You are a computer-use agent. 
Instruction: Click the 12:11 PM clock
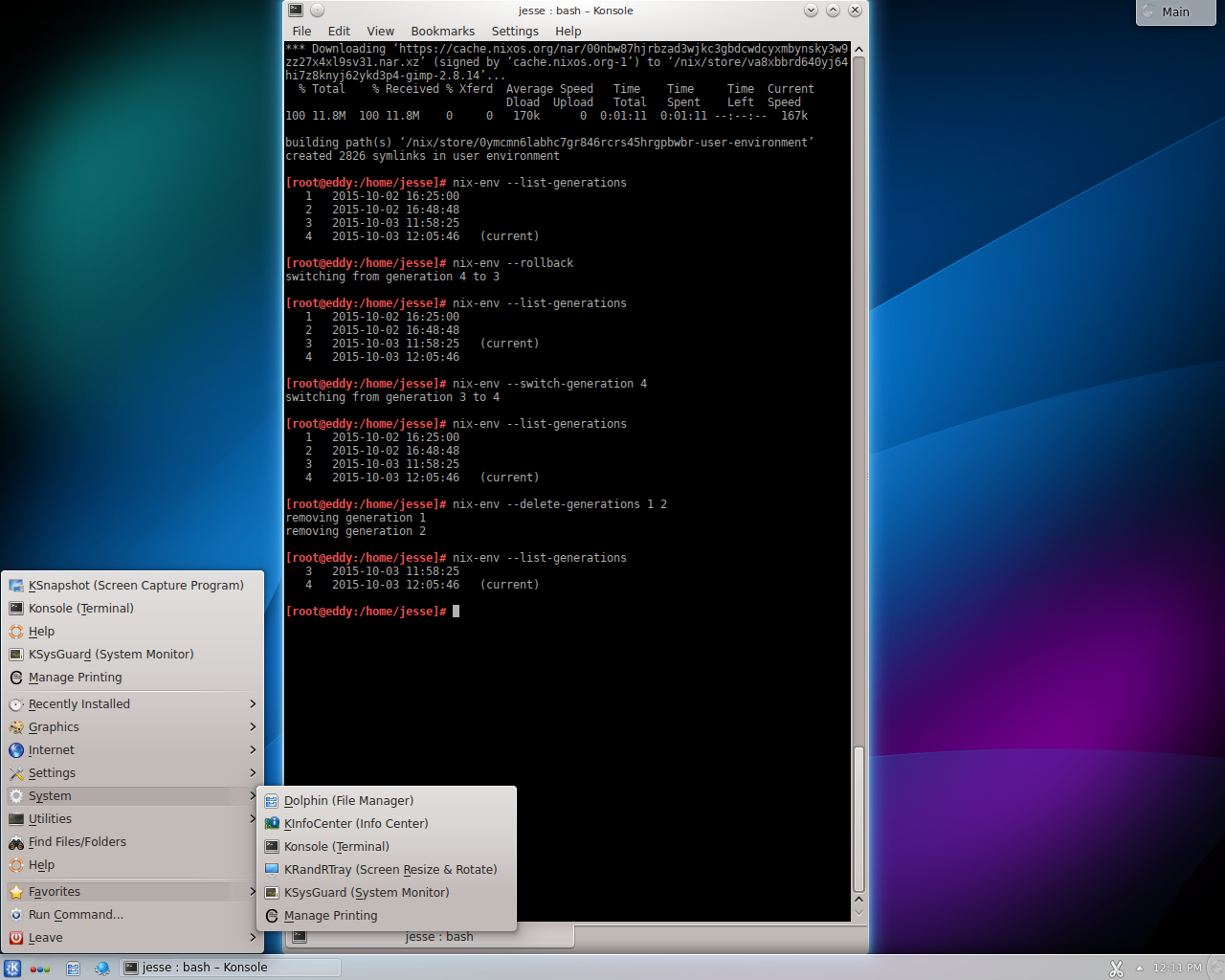tap(1177, 968)
